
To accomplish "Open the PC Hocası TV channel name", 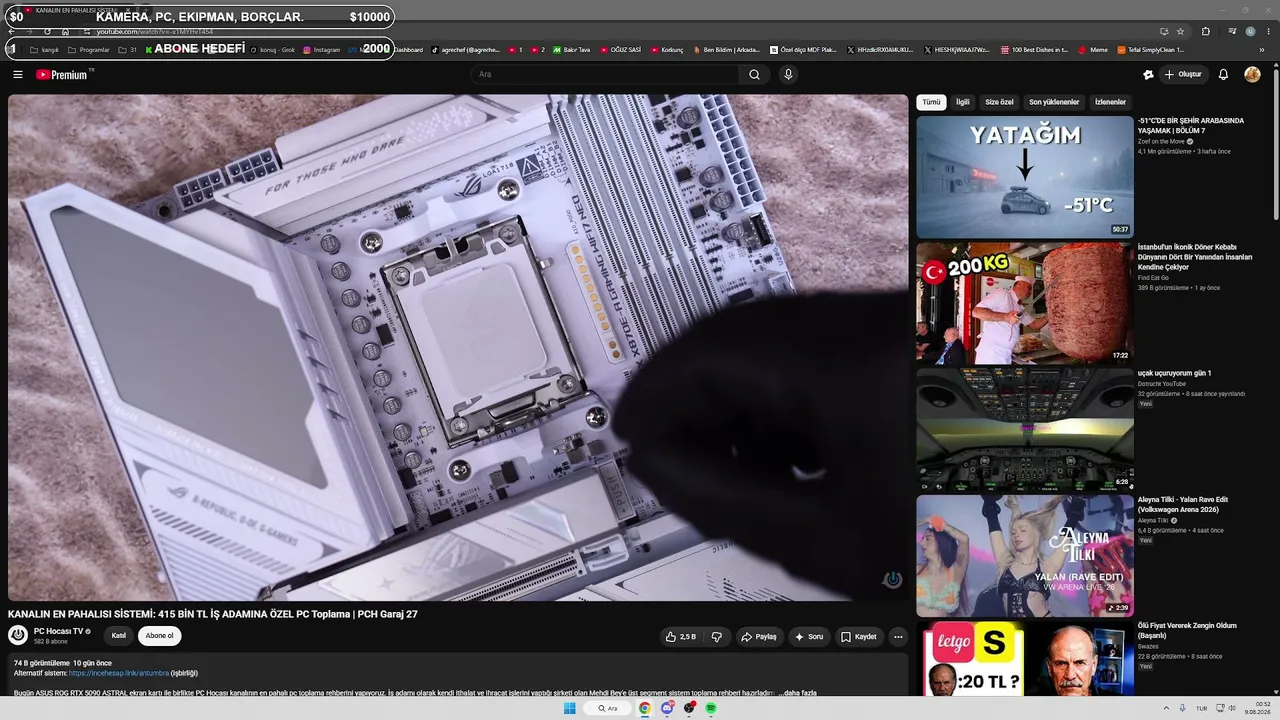I will pyautogui.click(x=59, y=631).
